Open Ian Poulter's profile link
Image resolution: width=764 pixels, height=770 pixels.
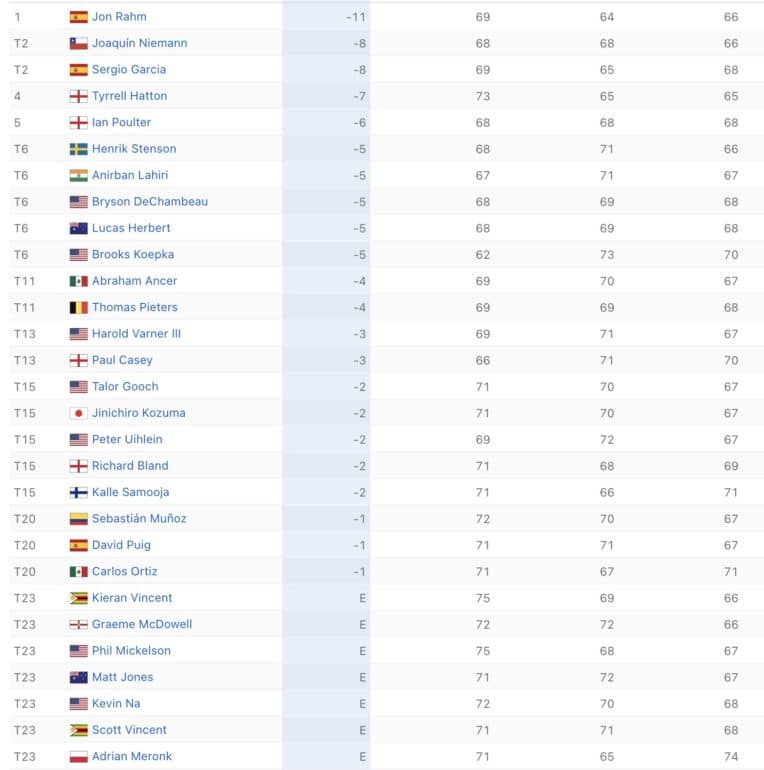click(121, 122)
